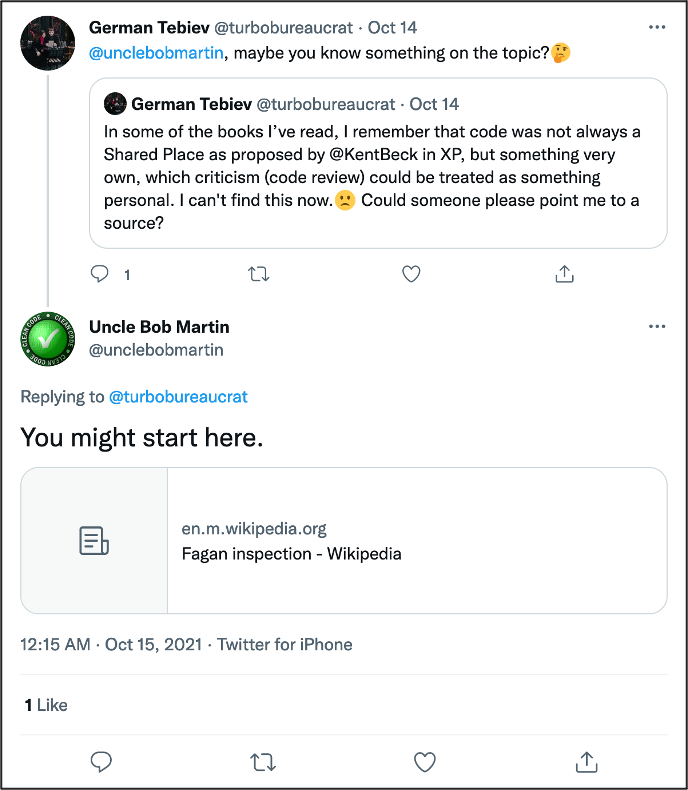
Task: Retweet German Tebiev's tweet
Action: [258, 273]
